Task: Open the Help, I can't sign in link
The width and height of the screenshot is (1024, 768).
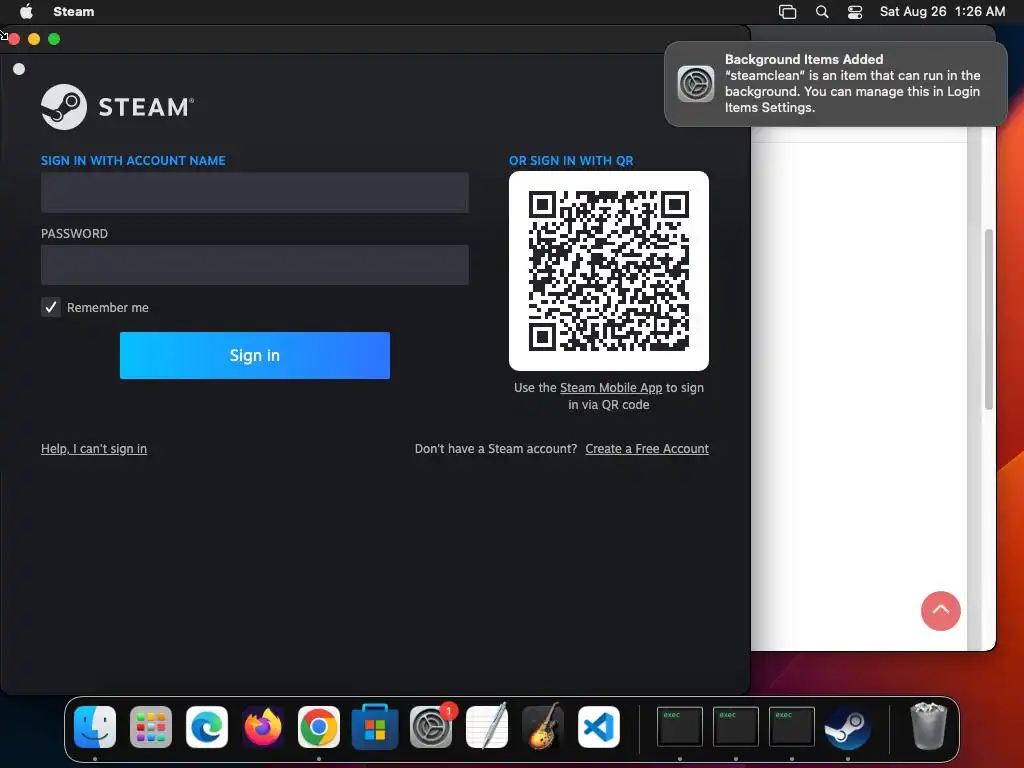Action: (x=94, y=449)
